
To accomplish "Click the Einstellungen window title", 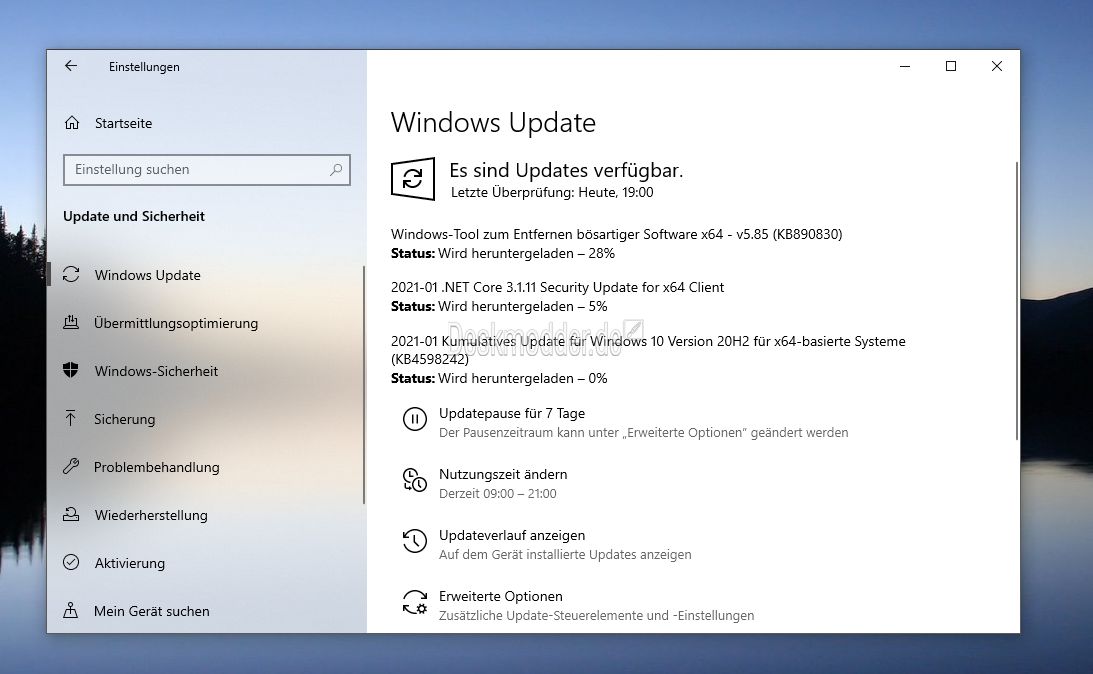I will click(144, 67).
